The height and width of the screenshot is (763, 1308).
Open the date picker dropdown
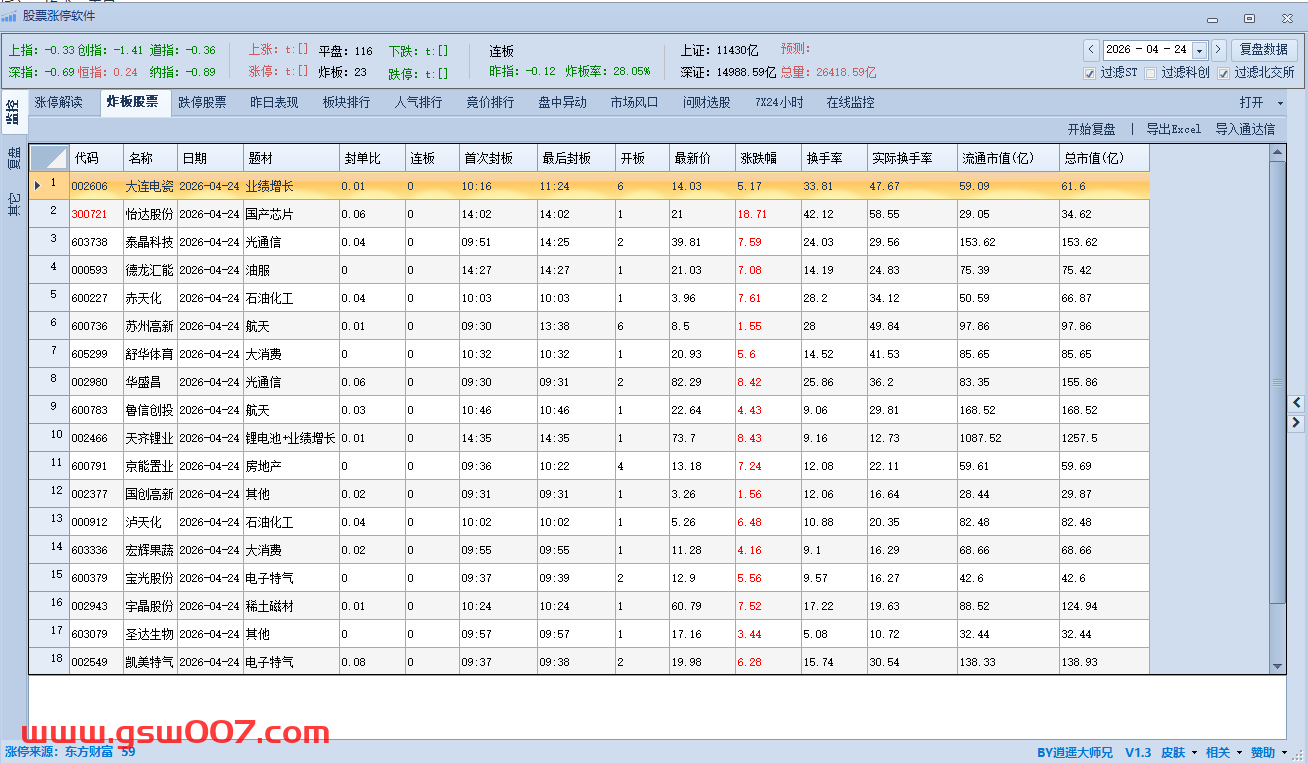(x=1199, y=50)
